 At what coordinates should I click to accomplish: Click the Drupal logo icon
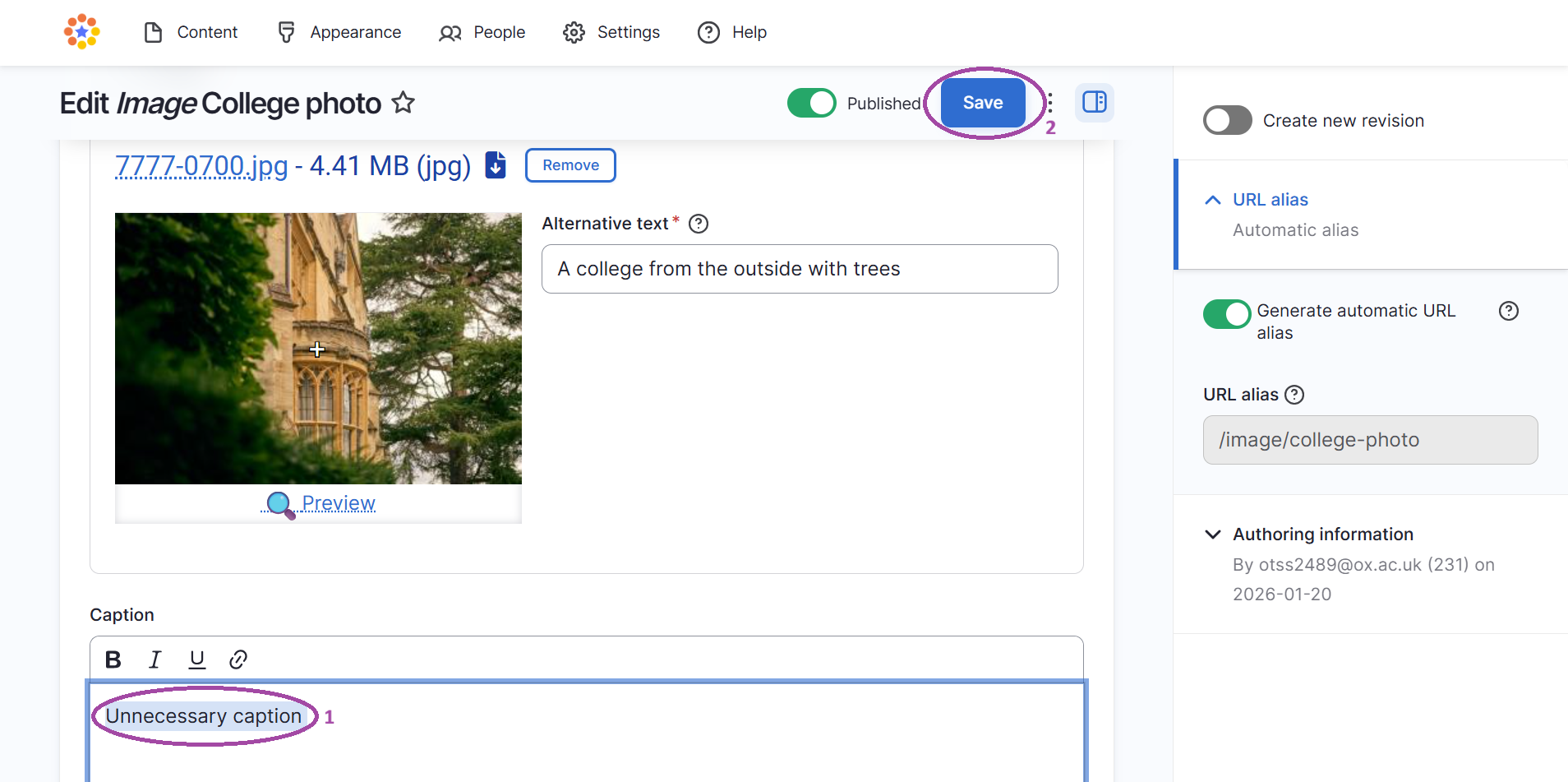tap(81, 32)
